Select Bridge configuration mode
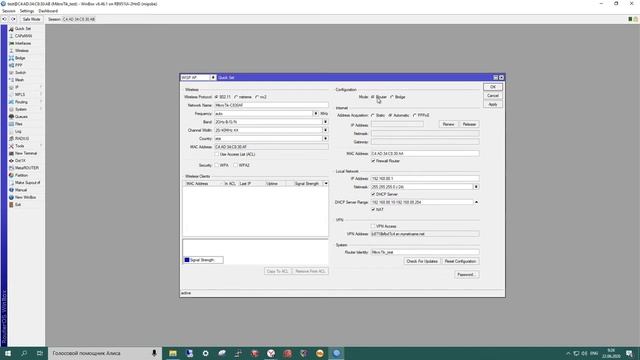640x360 pixels. pyautogui.click(x=392, y=97)
